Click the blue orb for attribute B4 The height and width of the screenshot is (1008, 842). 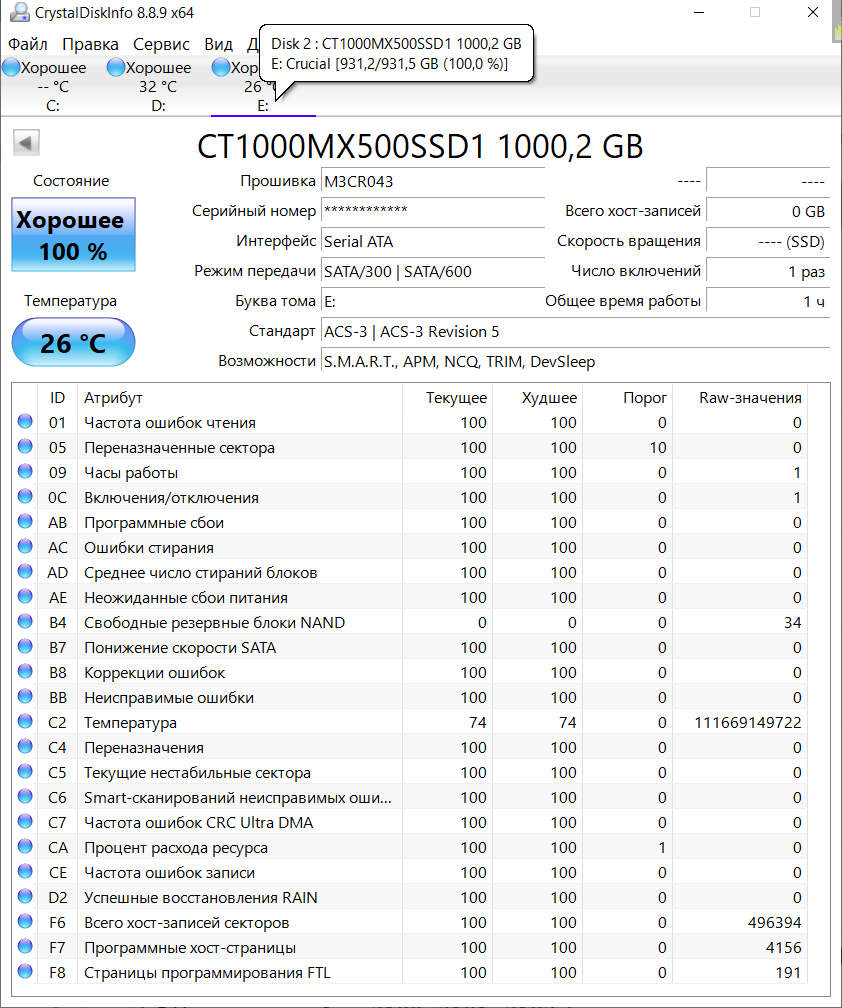click(x=25, y=623)
